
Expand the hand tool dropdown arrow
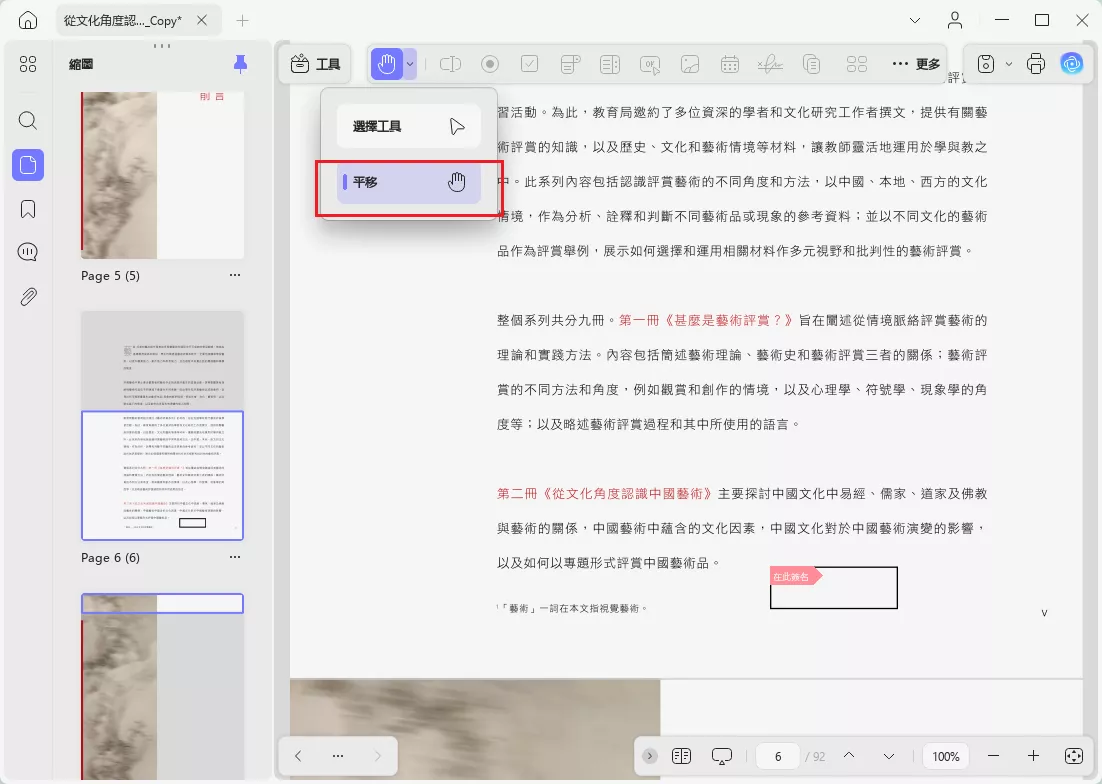tap(410, 65)
